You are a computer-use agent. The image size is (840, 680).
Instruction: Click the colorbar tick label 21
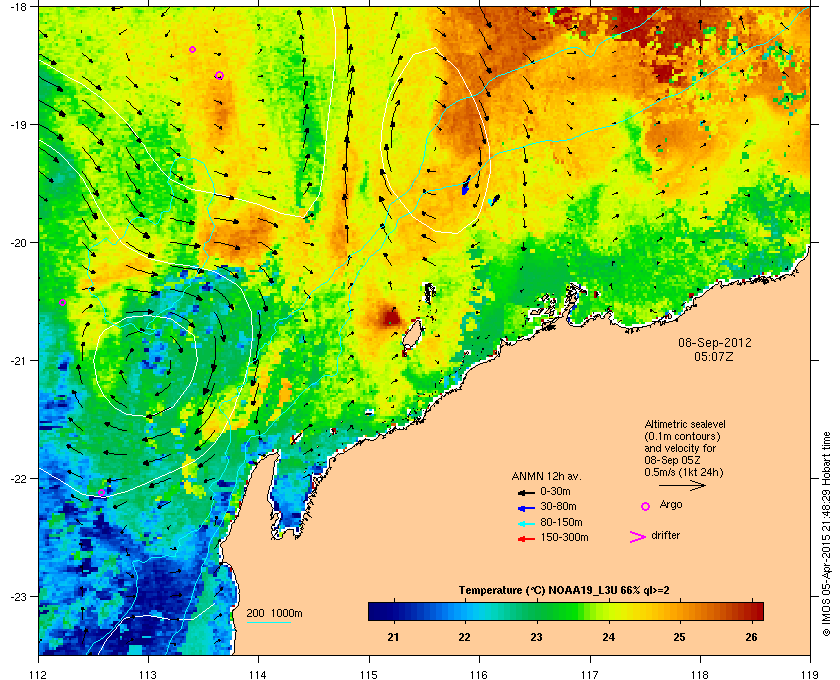393,637
